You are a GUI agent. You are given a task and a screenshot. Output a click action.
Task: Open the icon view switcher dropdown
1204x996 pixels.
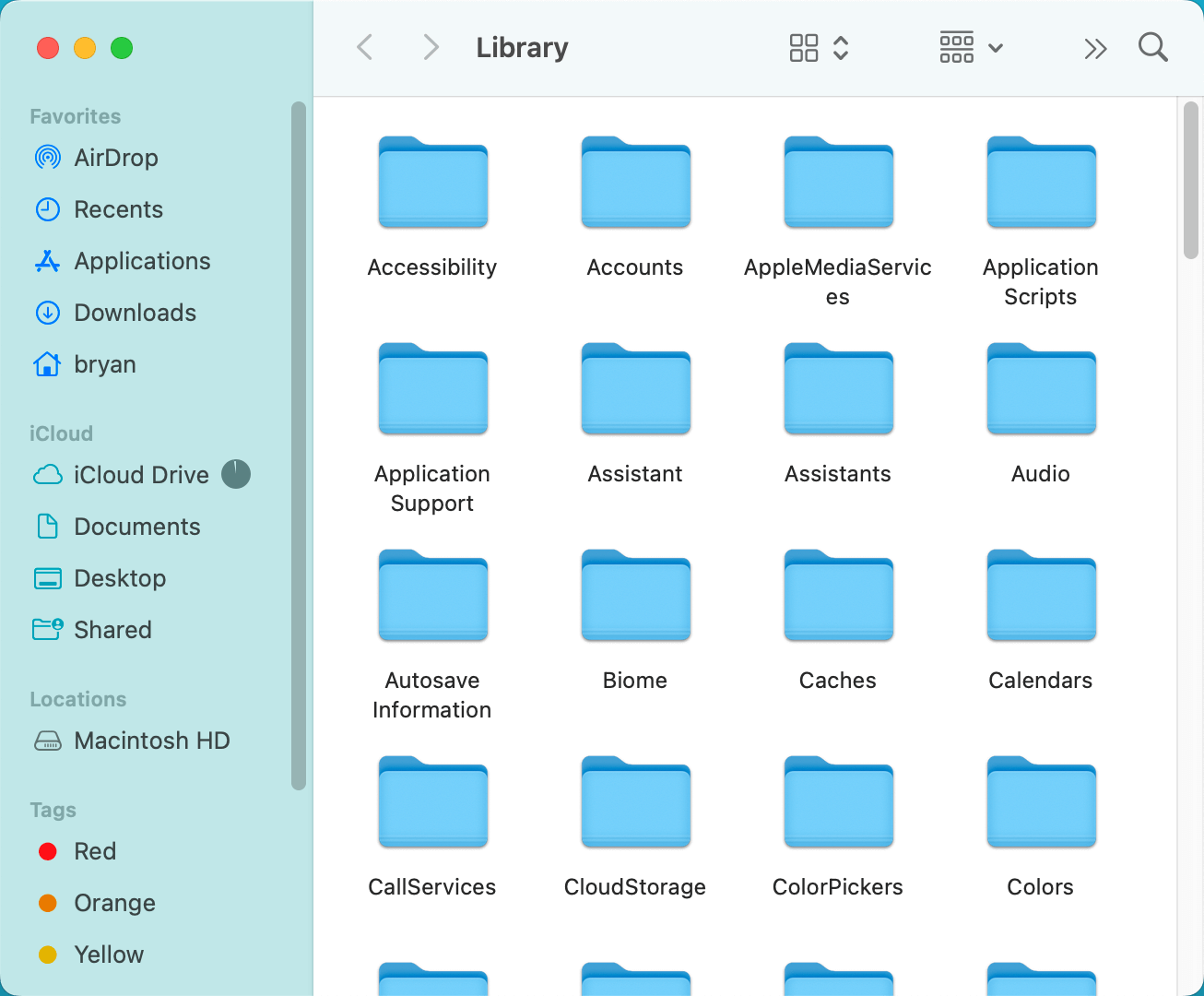818,48
